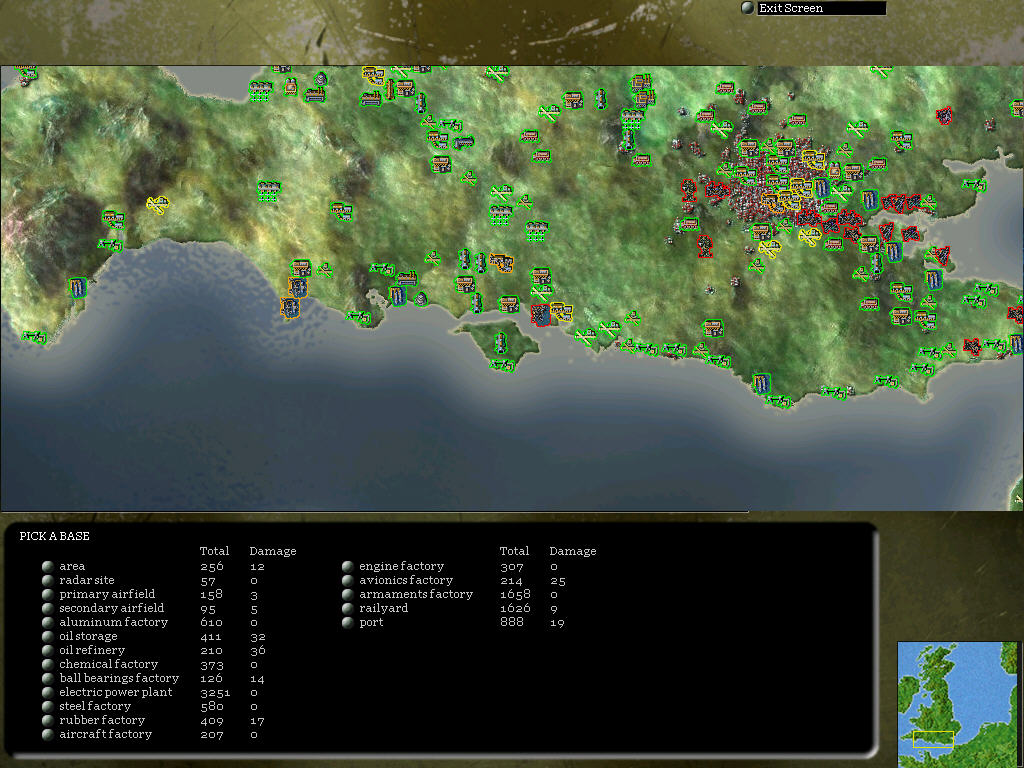1024x768 pixels.
Task: Select the radar site on the Isle of Wight's south shore
Action: click(502, 364)
